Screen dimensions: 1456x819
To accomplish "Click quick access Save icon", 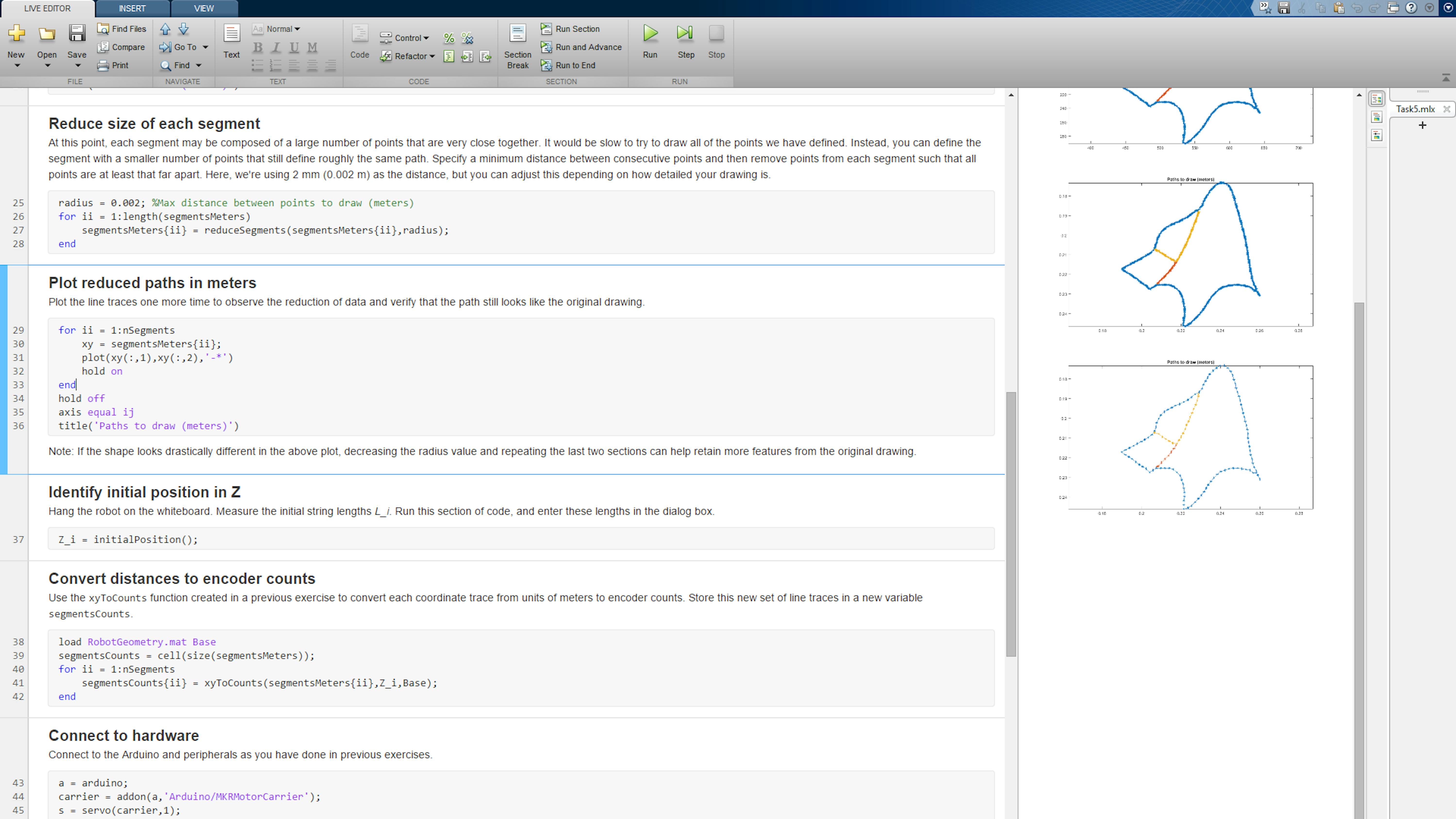I will click(1284, 8).
